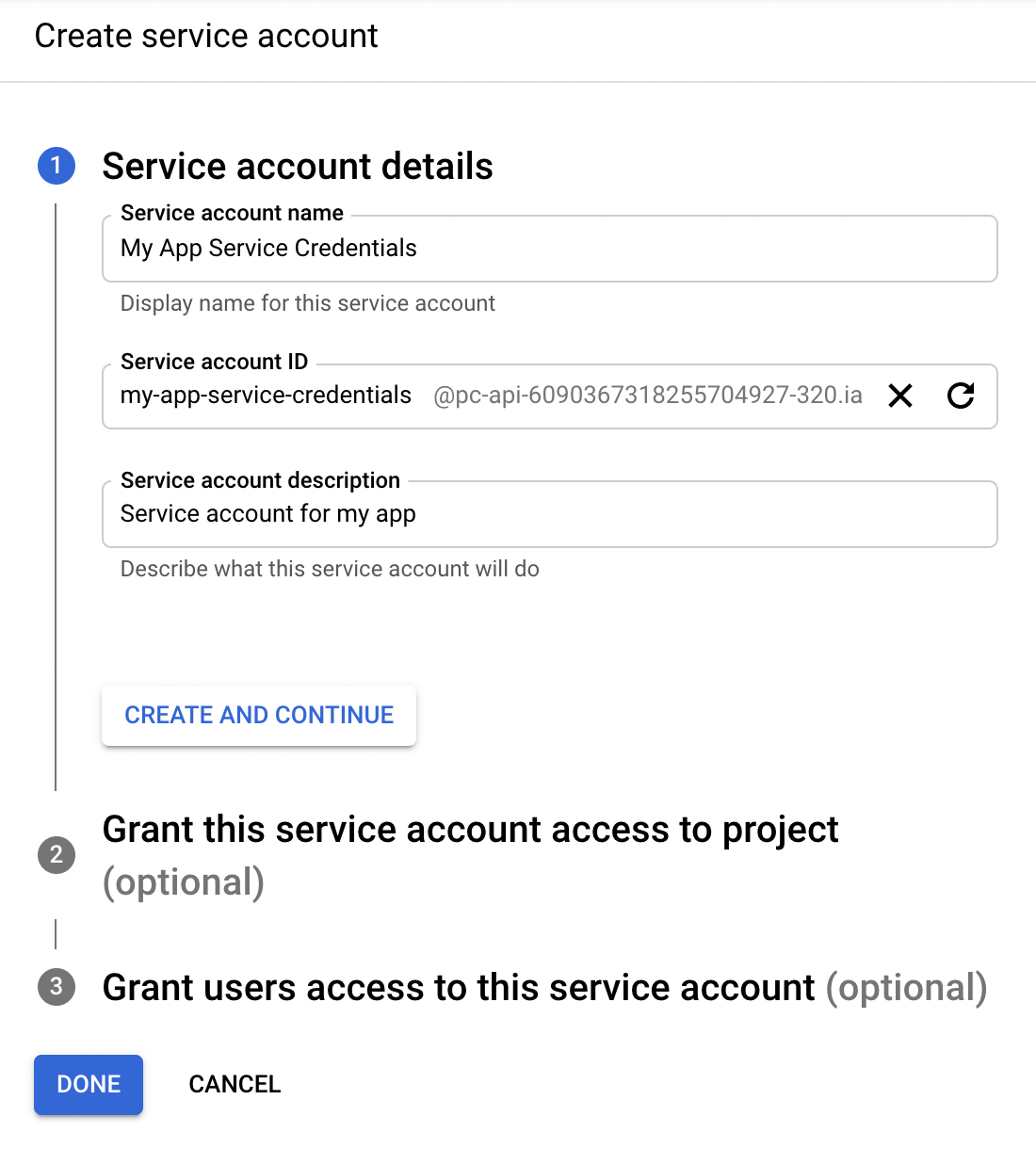The width and height of the screenshot is (1036, 1164).
Task: Click the Service account description label
Action: pos(260,480)
